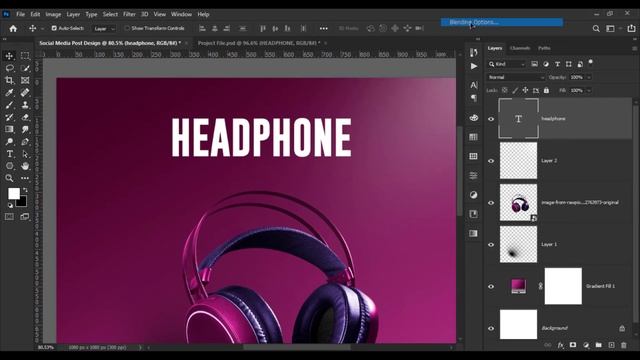640x360 pixels.
Task: Select the Zoom tool
Action: pyautogui.click(x=9, y=178)
